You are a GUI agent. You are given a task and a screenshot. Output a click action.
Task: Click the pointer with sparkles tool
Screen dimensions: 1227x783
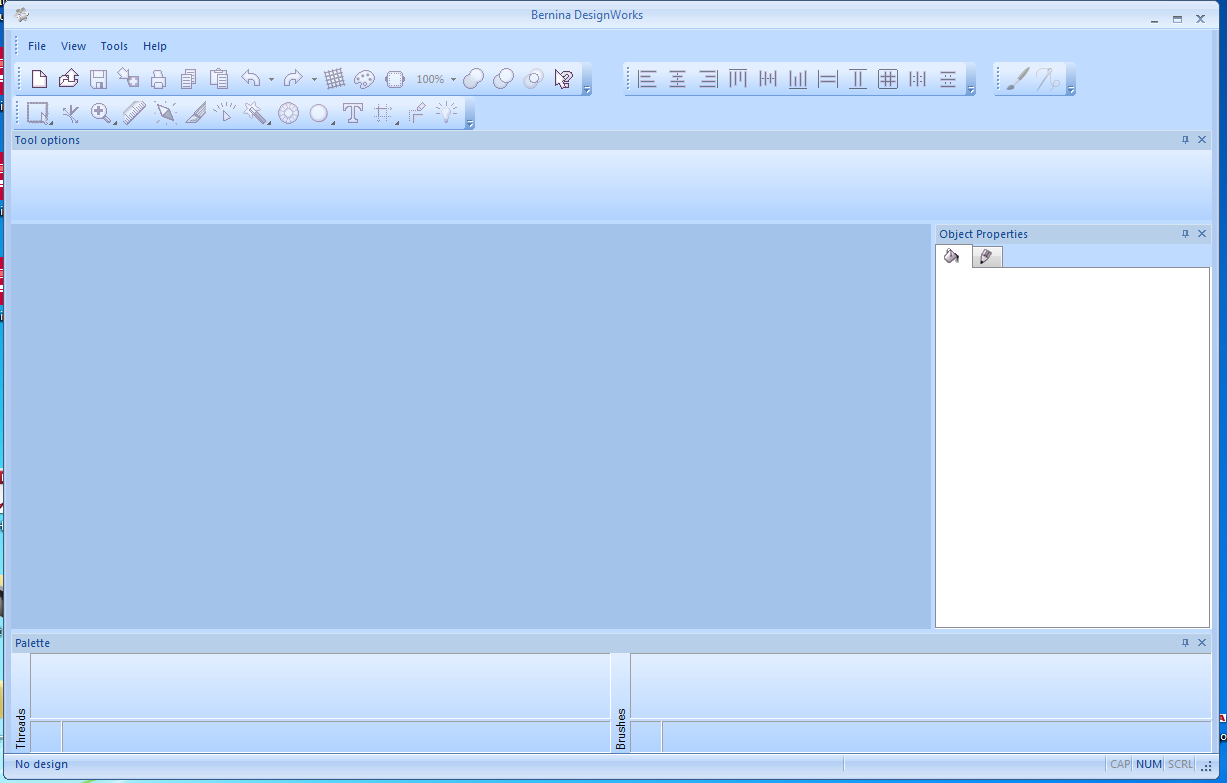coord(225,113)
